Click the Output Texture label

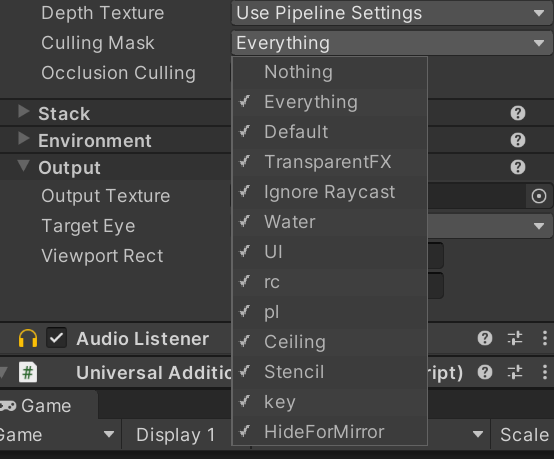(106, 196)
